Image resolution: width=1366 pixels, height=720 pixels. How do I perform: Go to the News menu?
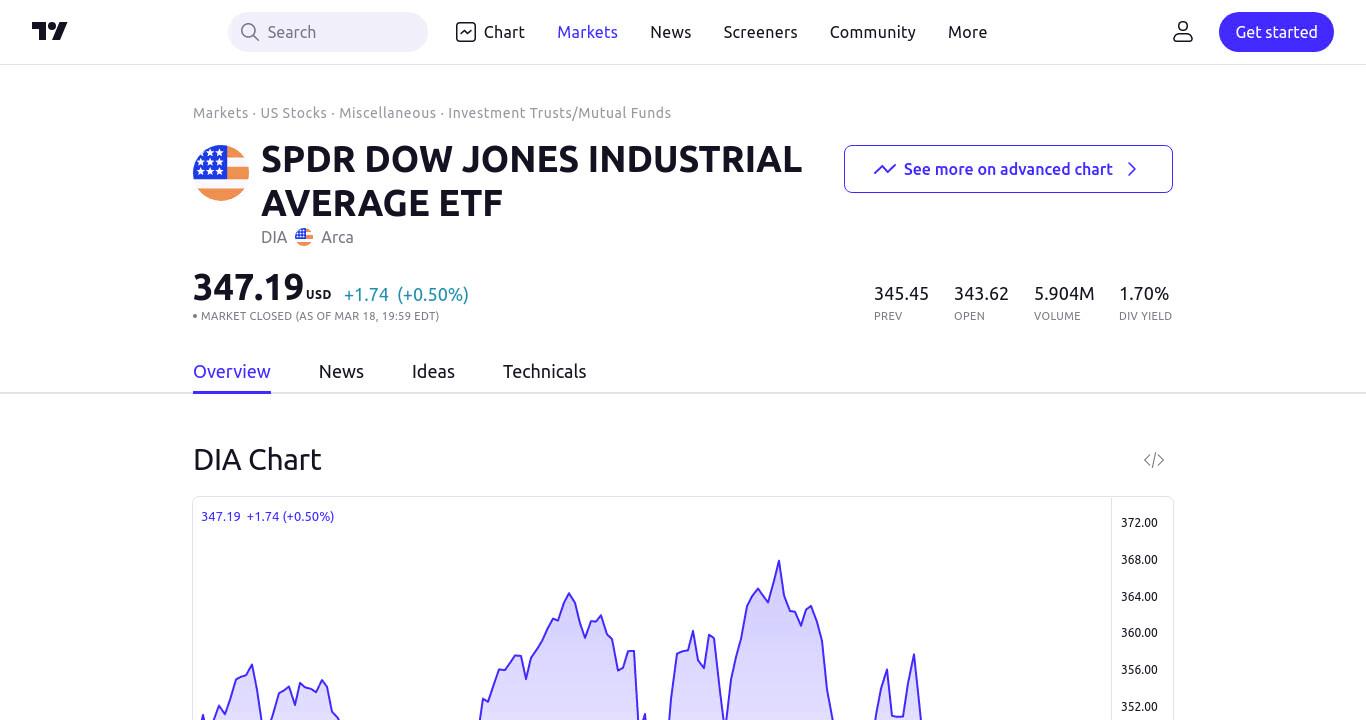pos(670,32)
